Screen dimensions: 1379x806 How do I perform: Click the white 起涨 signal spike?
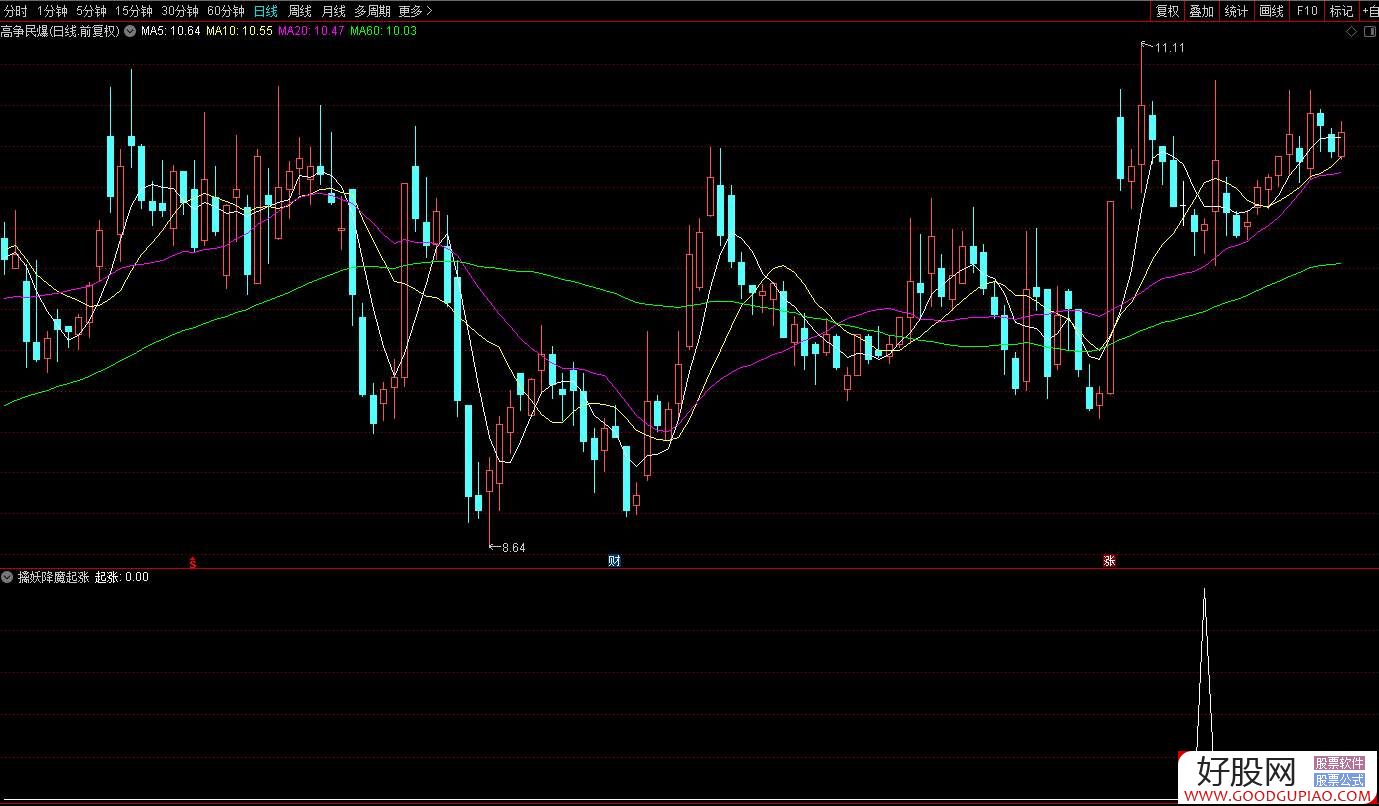1204,670
